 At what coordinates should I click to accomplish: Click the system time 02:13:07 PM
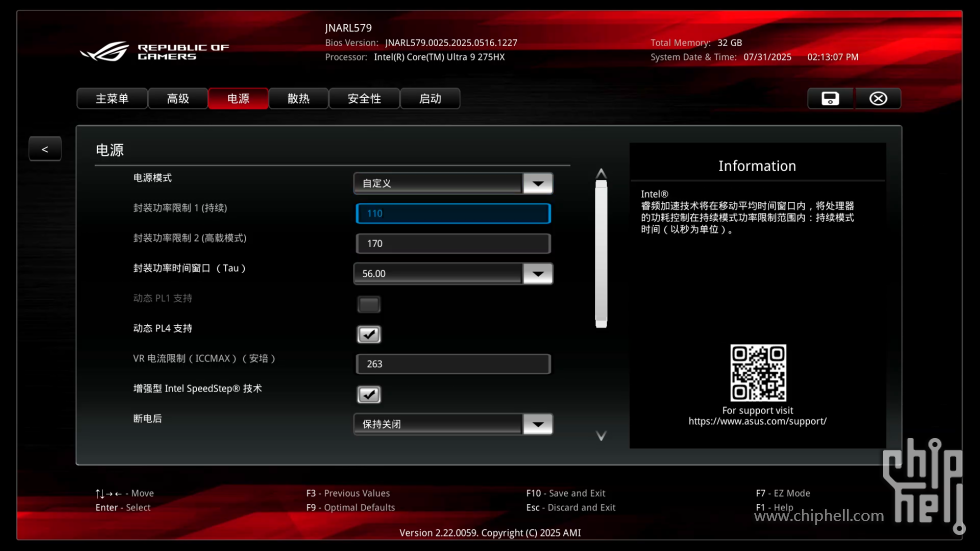pyautogui.click(x=832, y=57)
